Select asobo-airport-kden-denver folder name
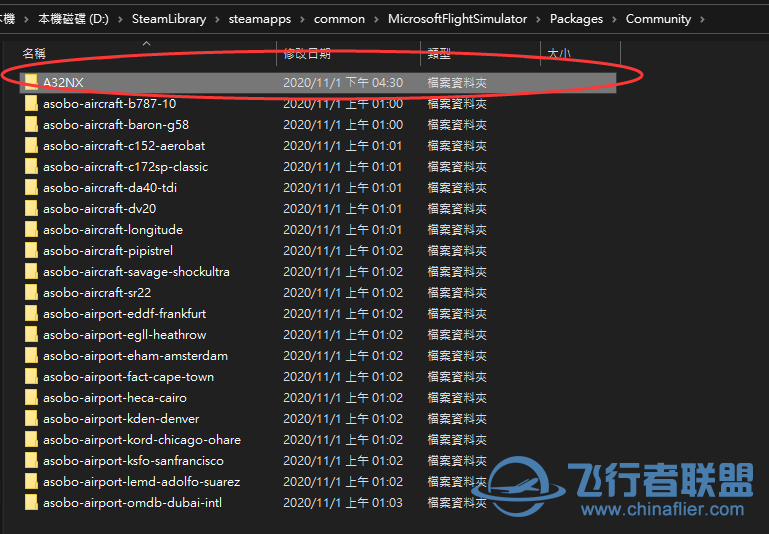This screenshot has height=534, width=769. coord(121,419)
